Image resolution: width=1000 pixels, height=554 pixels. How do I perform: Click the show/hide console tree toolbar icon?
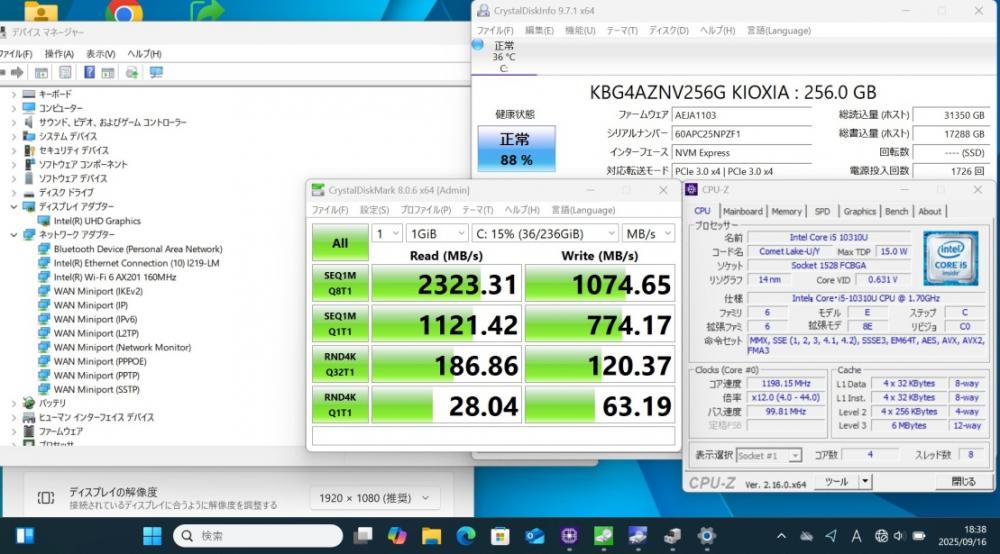coord(41,73)
